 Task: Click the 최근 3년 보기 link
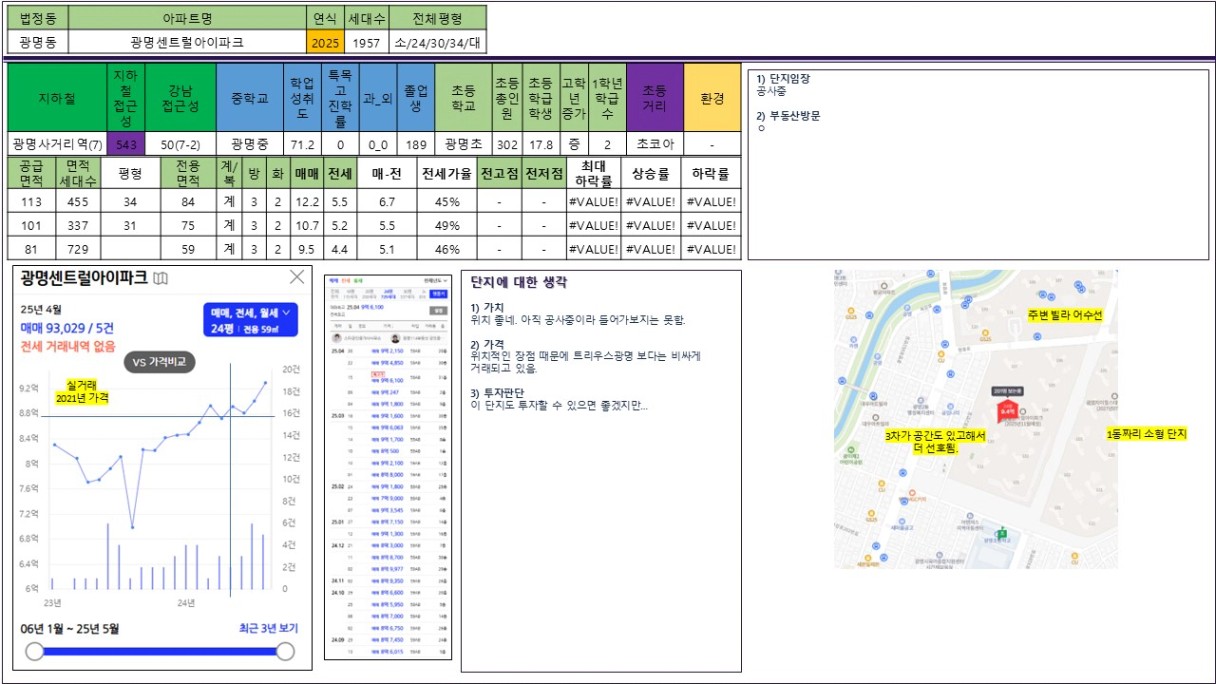tap(268, 628)
